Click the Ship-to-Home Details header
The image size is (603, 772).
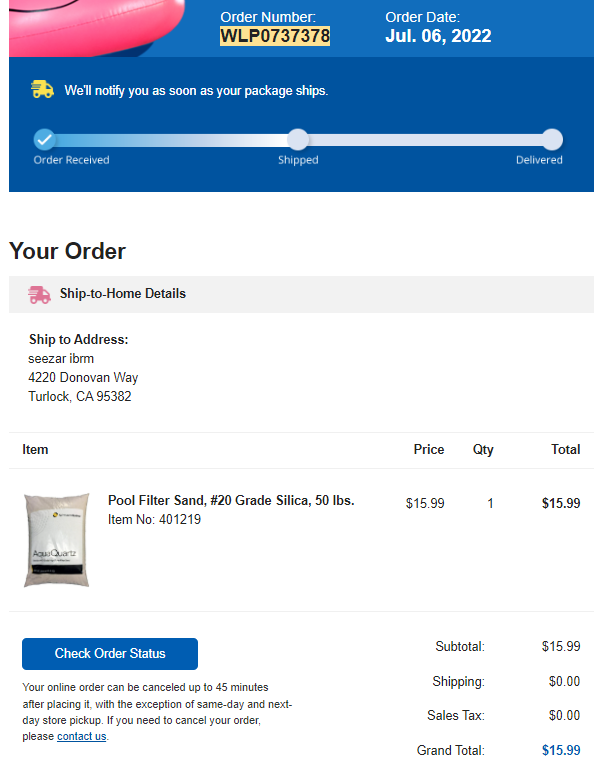pyautogui.click(x=123, y=293)
